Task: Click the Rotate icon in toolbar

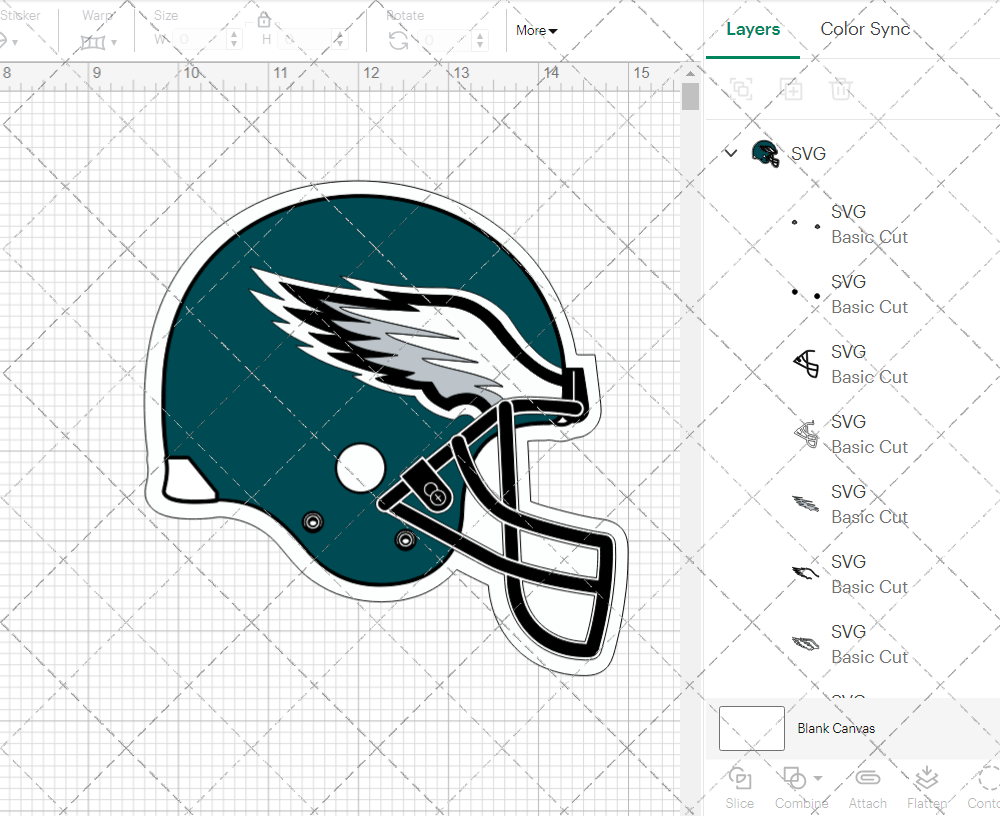Action: (x=398, y=40)
